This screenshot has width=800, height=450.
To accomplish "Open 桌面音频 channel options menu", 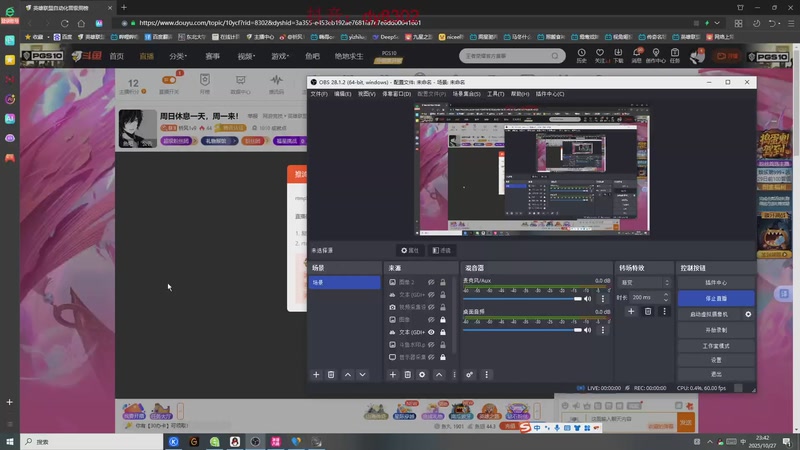I will [x=603, y=330].
